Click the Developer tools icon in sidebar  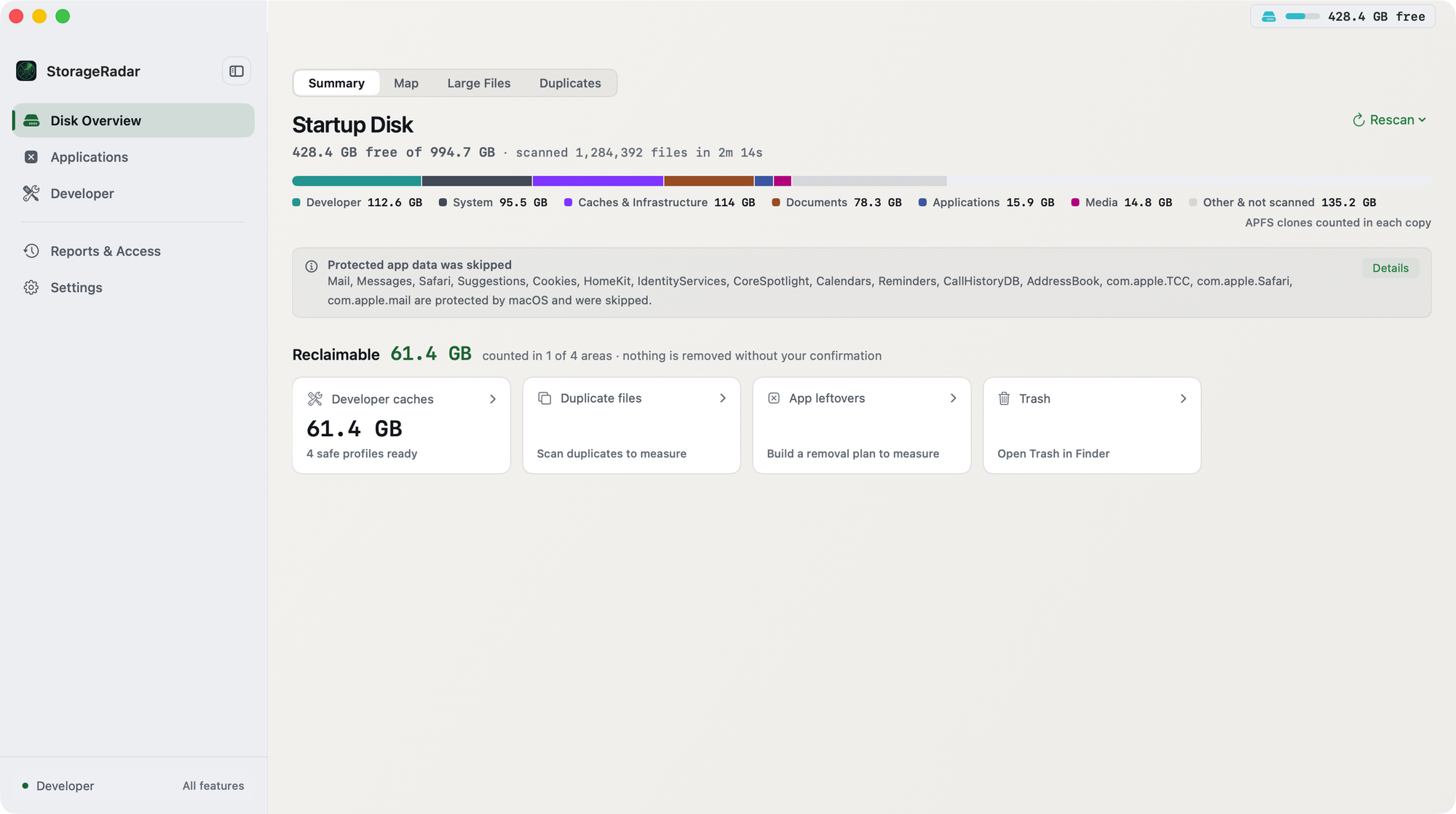point(31,194)
